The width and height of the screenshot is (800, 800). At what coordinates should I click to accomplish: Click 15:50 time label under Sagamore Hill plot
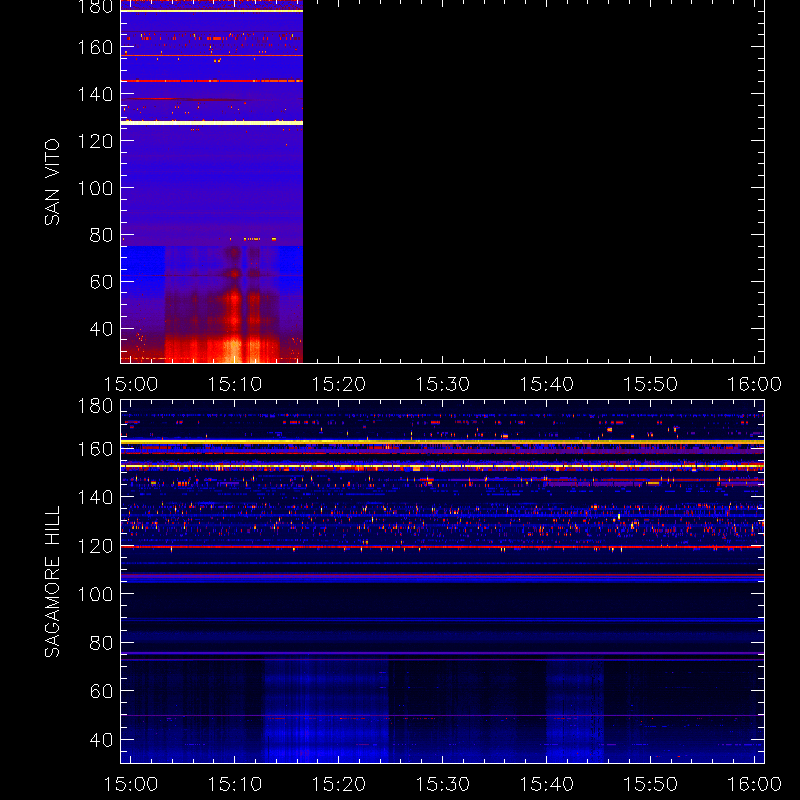pos(651,784)
